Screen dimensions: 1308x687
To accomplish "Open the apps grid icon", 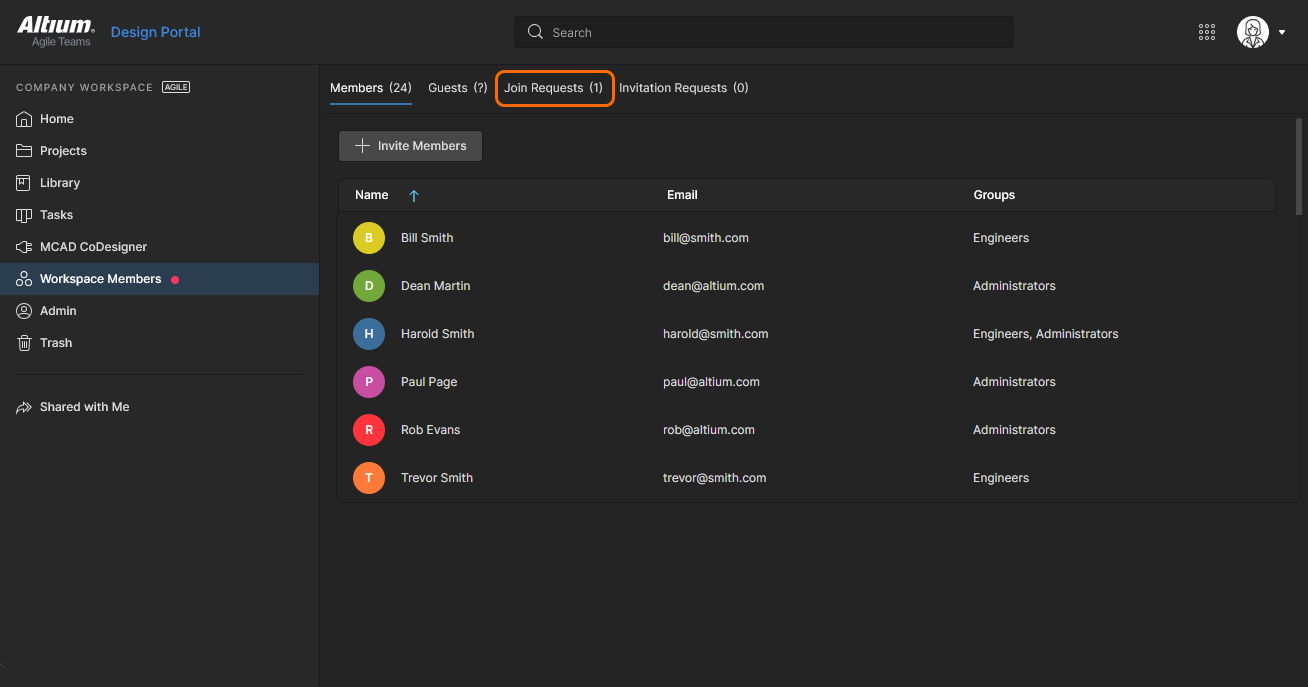I will point(1206,32).
